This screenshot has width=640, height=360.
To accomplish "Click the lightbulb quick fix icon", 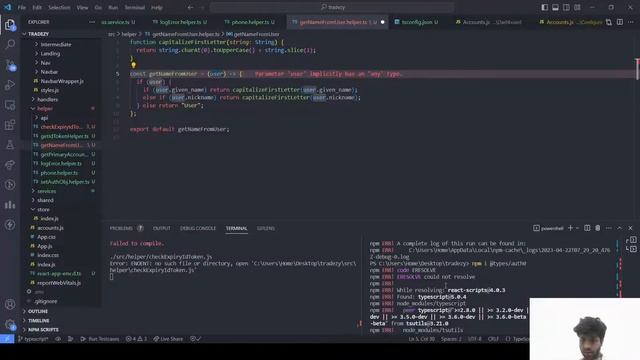I will pyautogui.click(x=133, y=65).
